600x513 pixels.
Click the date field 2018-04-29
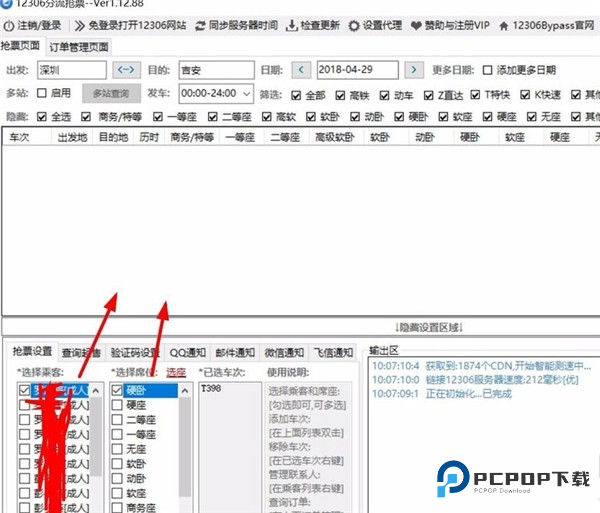click(x=357, y=70)
